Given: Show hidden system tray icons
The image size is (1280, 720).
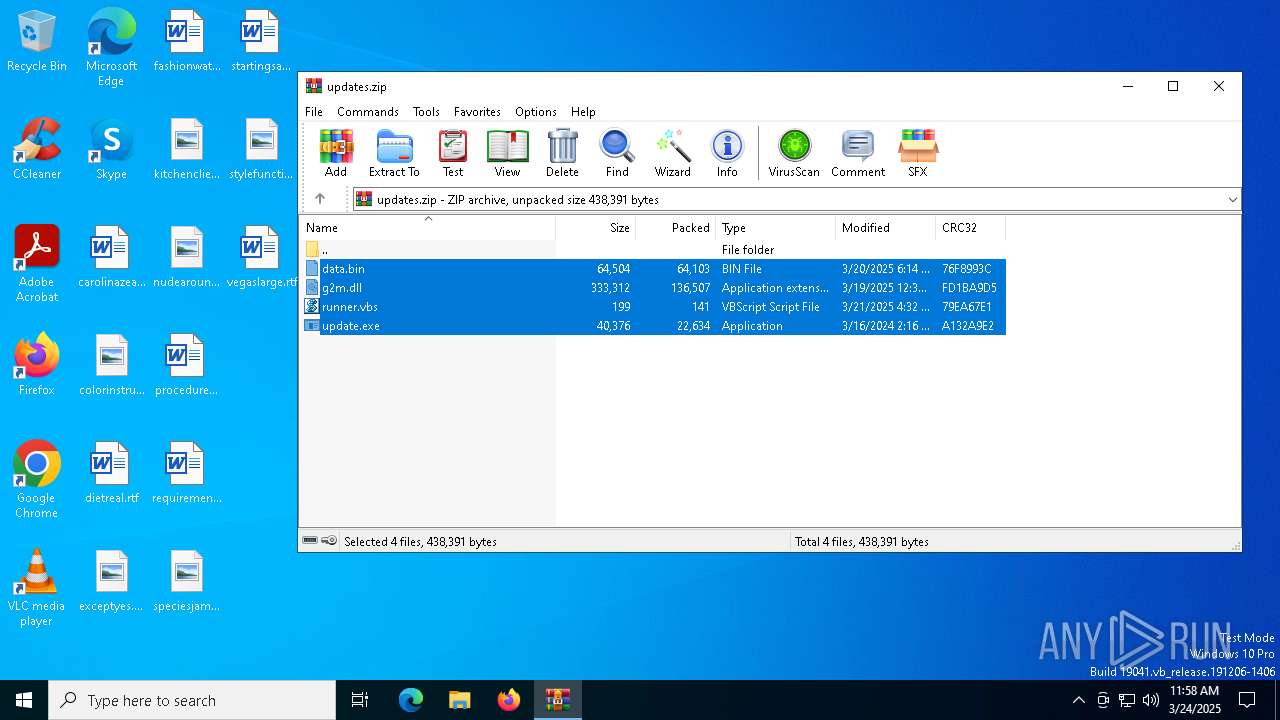Looking at the screenshot, I should (x=1078, y=700).
